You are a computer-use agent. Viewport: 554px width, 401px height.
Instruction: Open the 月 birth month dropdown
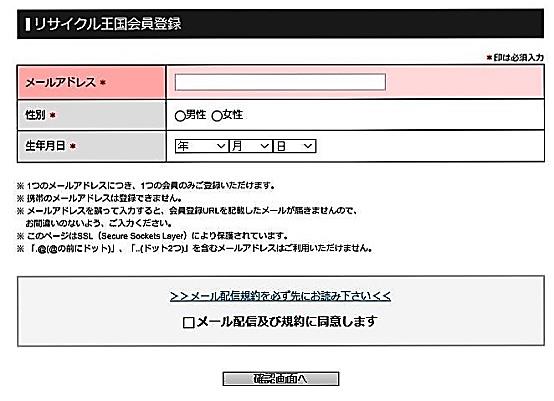pos(251,146)
